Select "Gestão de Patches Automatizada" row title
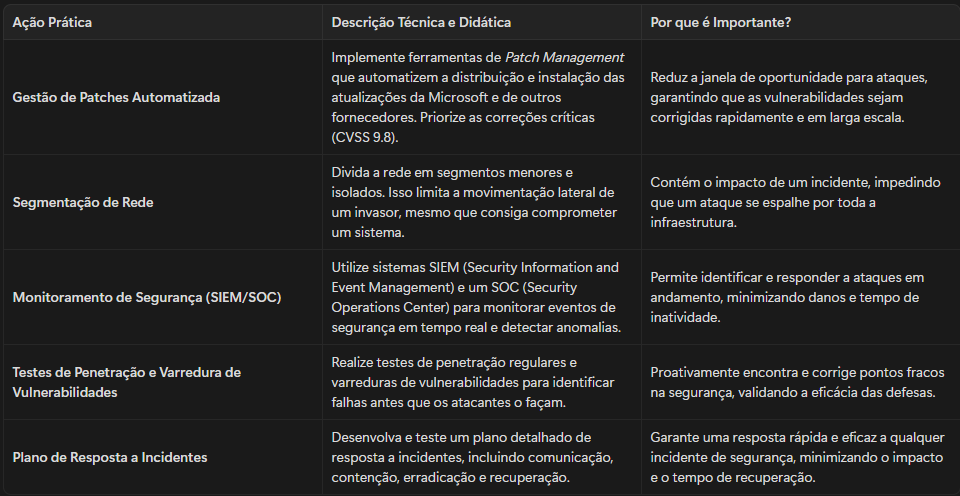960x496 pixels. 116,97
